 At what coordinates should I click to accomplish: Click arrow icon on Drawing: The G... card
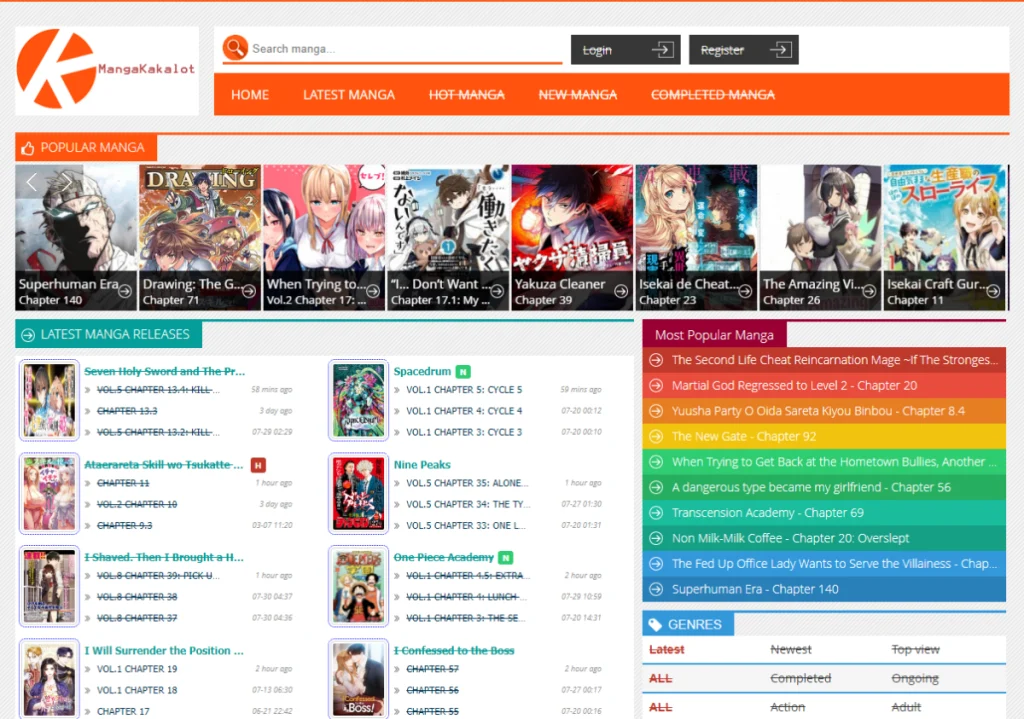point(249,291)
